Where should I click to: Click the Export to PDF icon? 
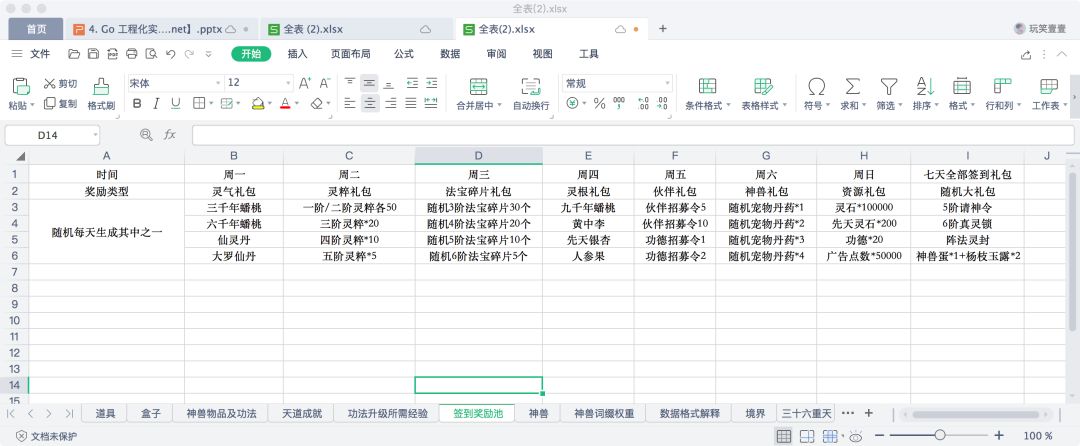coord(112,54)
